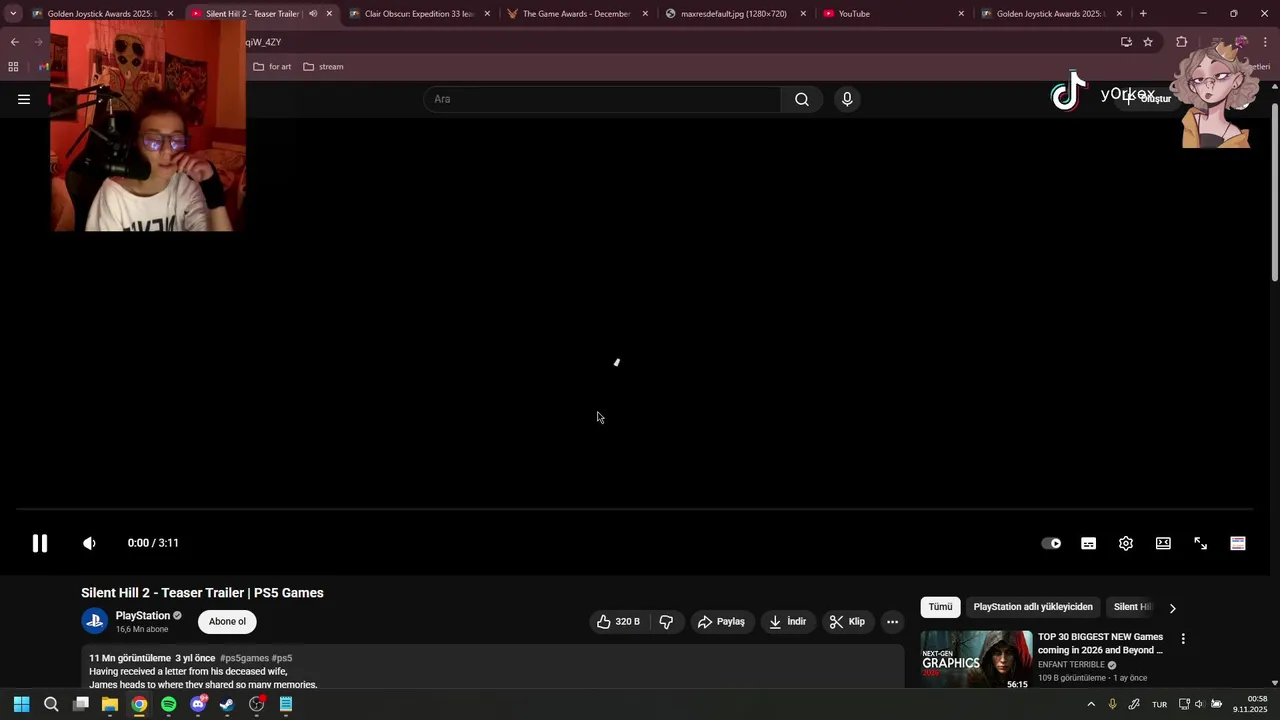This screenshot has height=720, width=1280.
Task: Open File Explorer from taskbar
Action: [110, 704]
